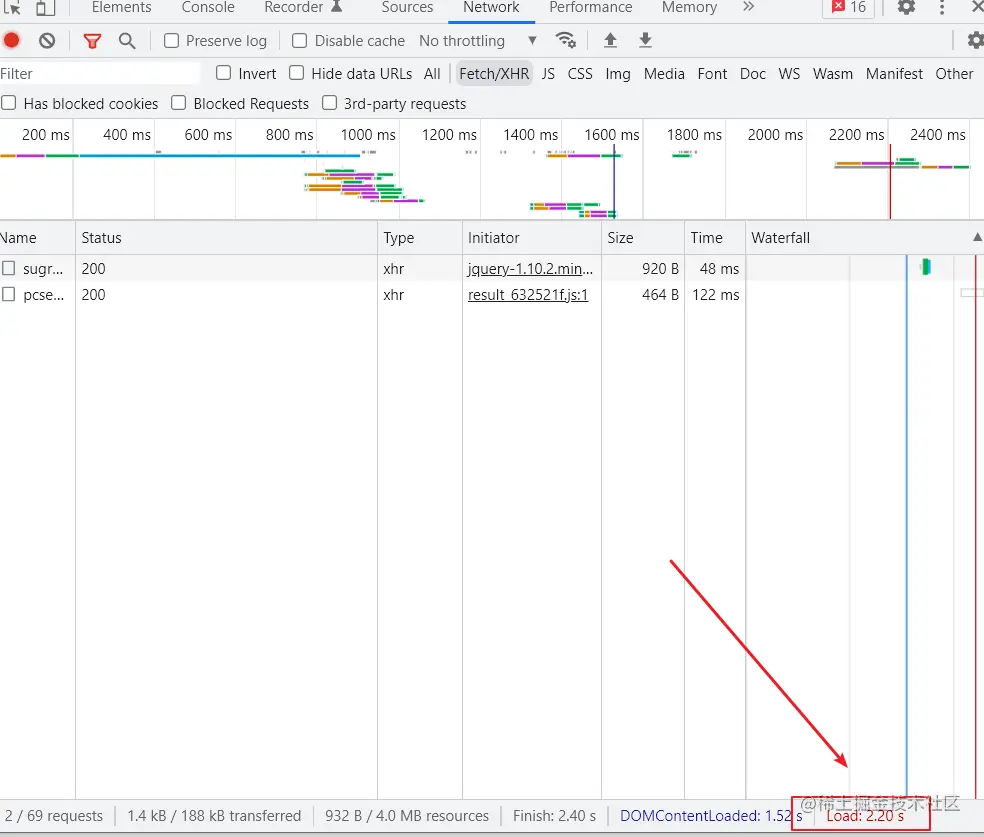The height and width of the screenshot is (837, 984).
Task: Open the Memory tab
Action: (689, 8)
